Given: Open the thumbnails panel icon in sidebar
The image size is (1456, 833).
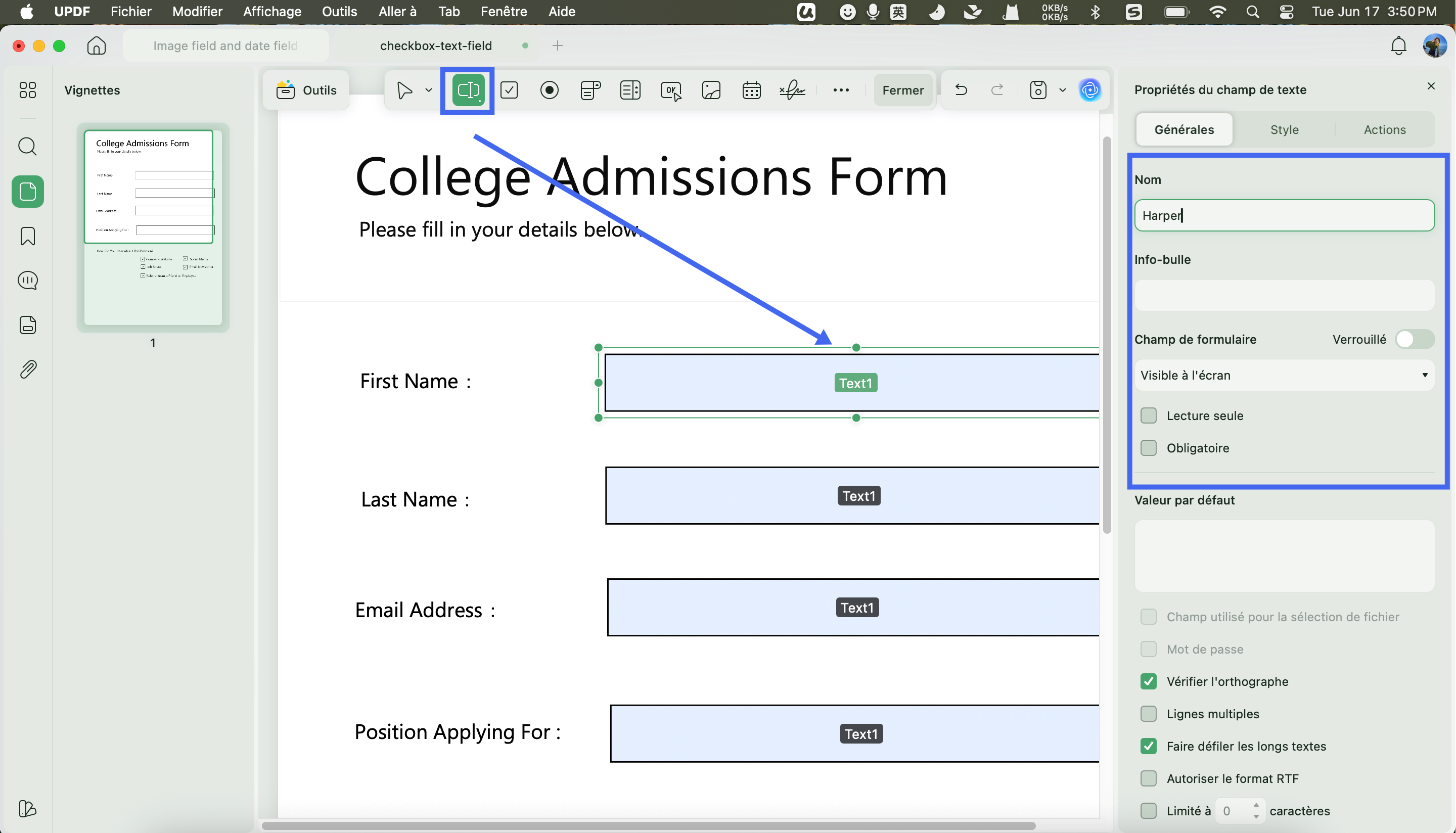Looking at the screenshot, I should pyautogui.click(x=27, y=191).
